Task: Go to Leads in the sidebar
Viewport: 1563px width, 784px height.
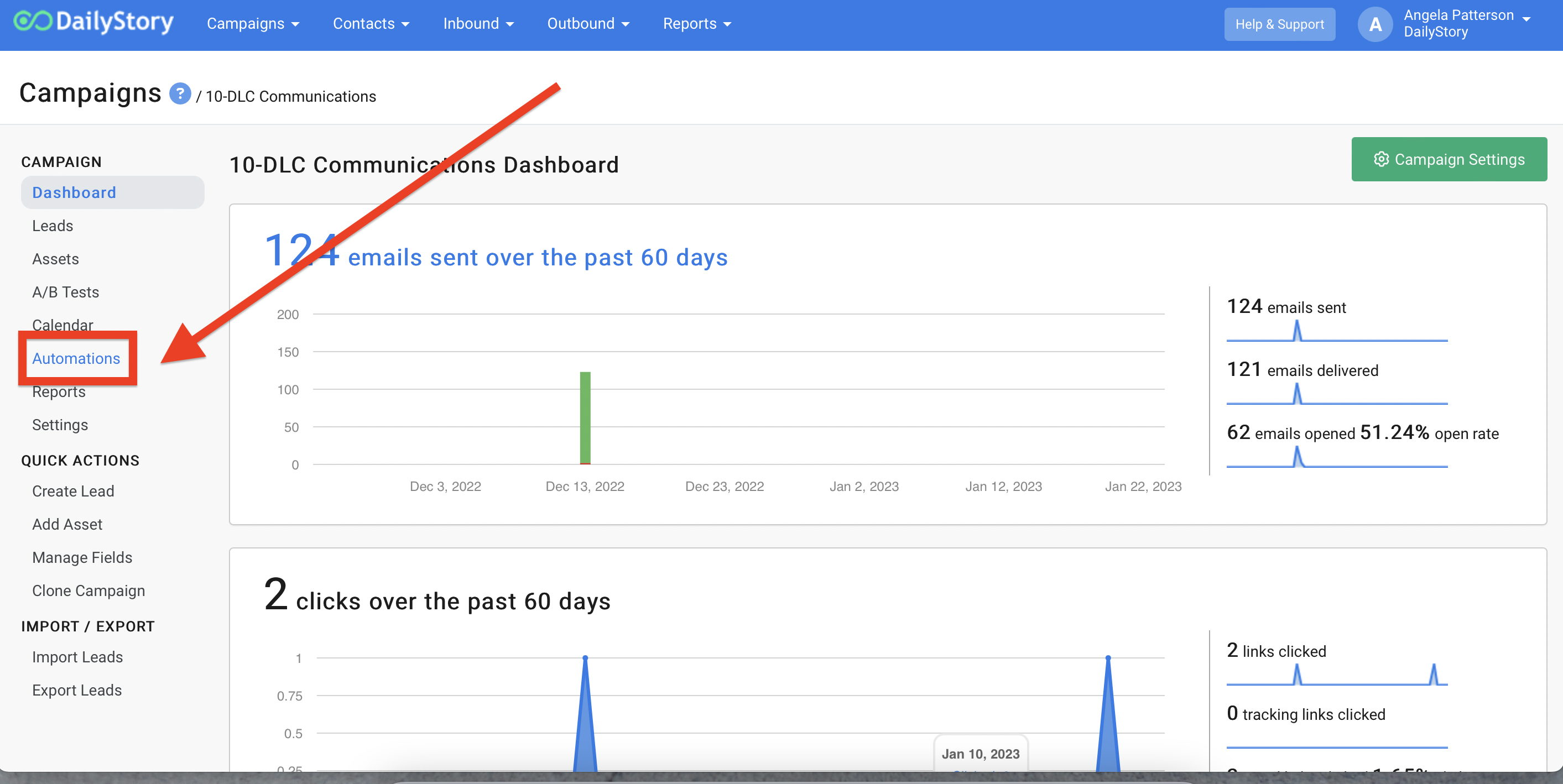Action: (53, 226)
